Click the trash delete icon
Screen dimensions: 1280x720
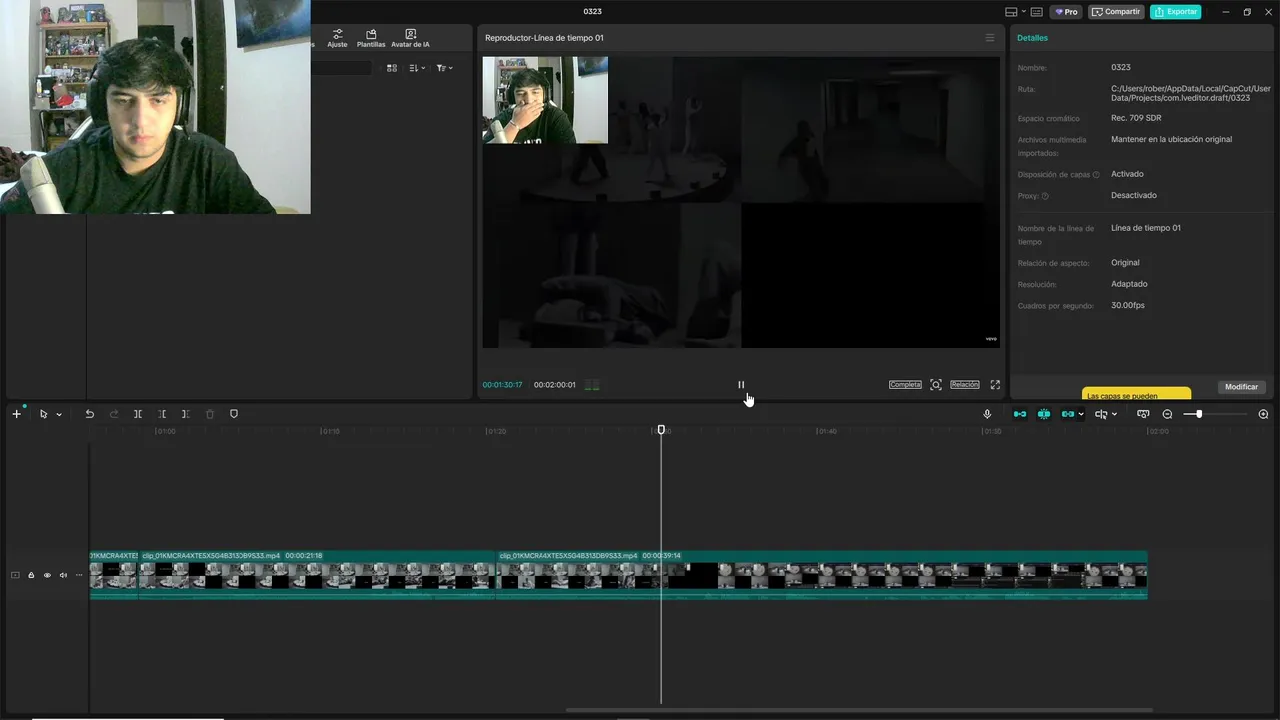[x=210, y=414]
